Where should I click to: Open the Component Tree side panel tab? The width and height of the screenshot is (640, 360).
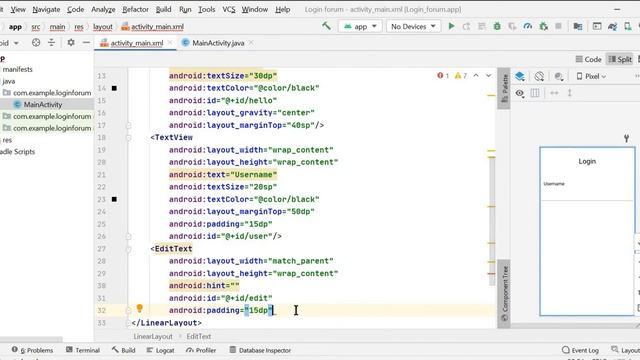tap(504, 294)
